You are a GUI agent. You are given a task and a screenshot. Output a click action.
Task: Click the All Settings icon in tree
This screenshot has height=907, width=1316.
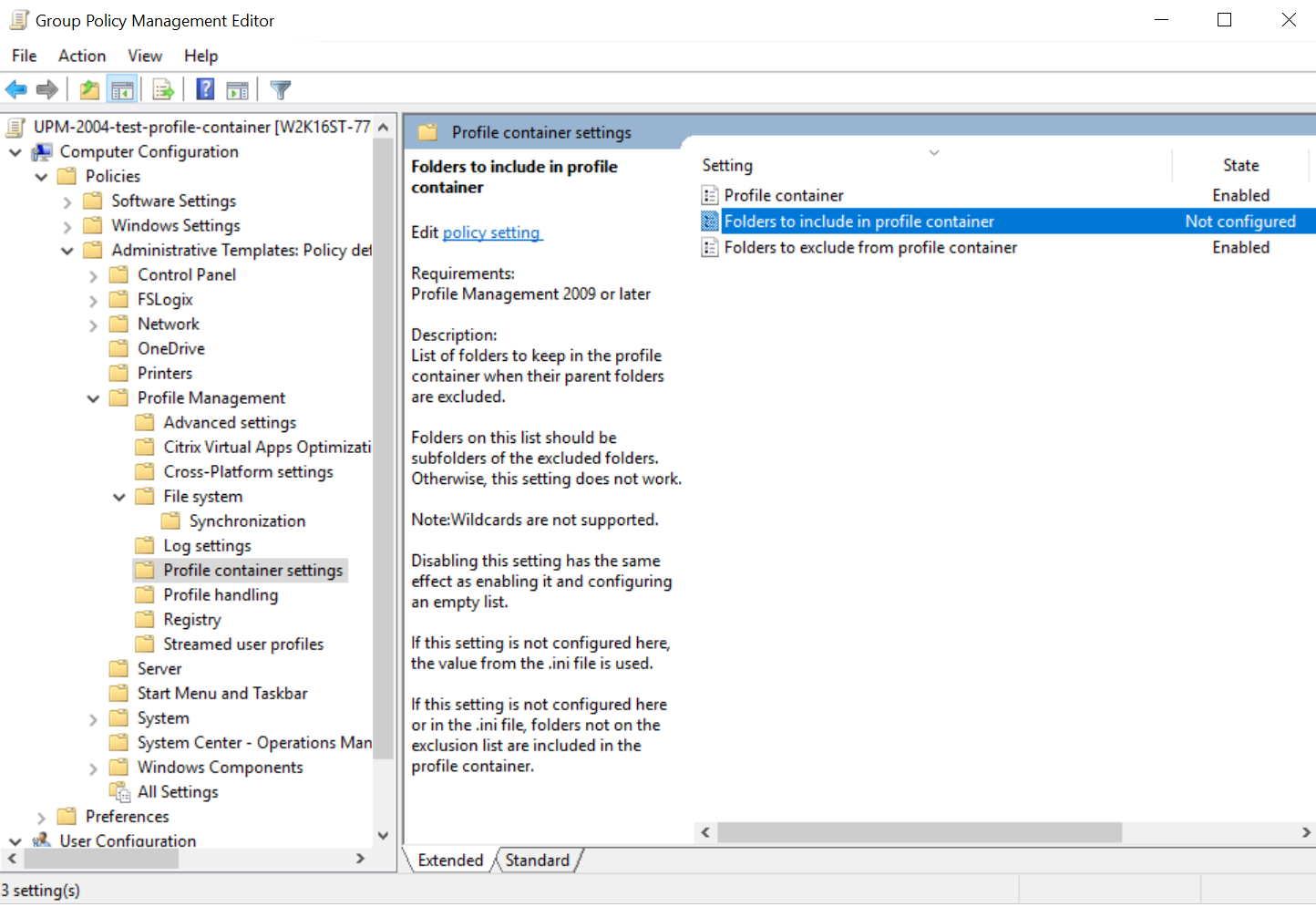pos(119,792)
